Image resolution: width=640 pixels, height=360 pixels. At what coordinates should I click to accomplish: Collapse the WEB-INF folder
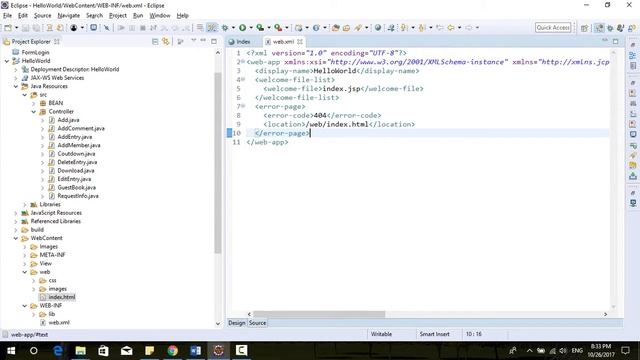pyautogui.click(x=25, y=306)
